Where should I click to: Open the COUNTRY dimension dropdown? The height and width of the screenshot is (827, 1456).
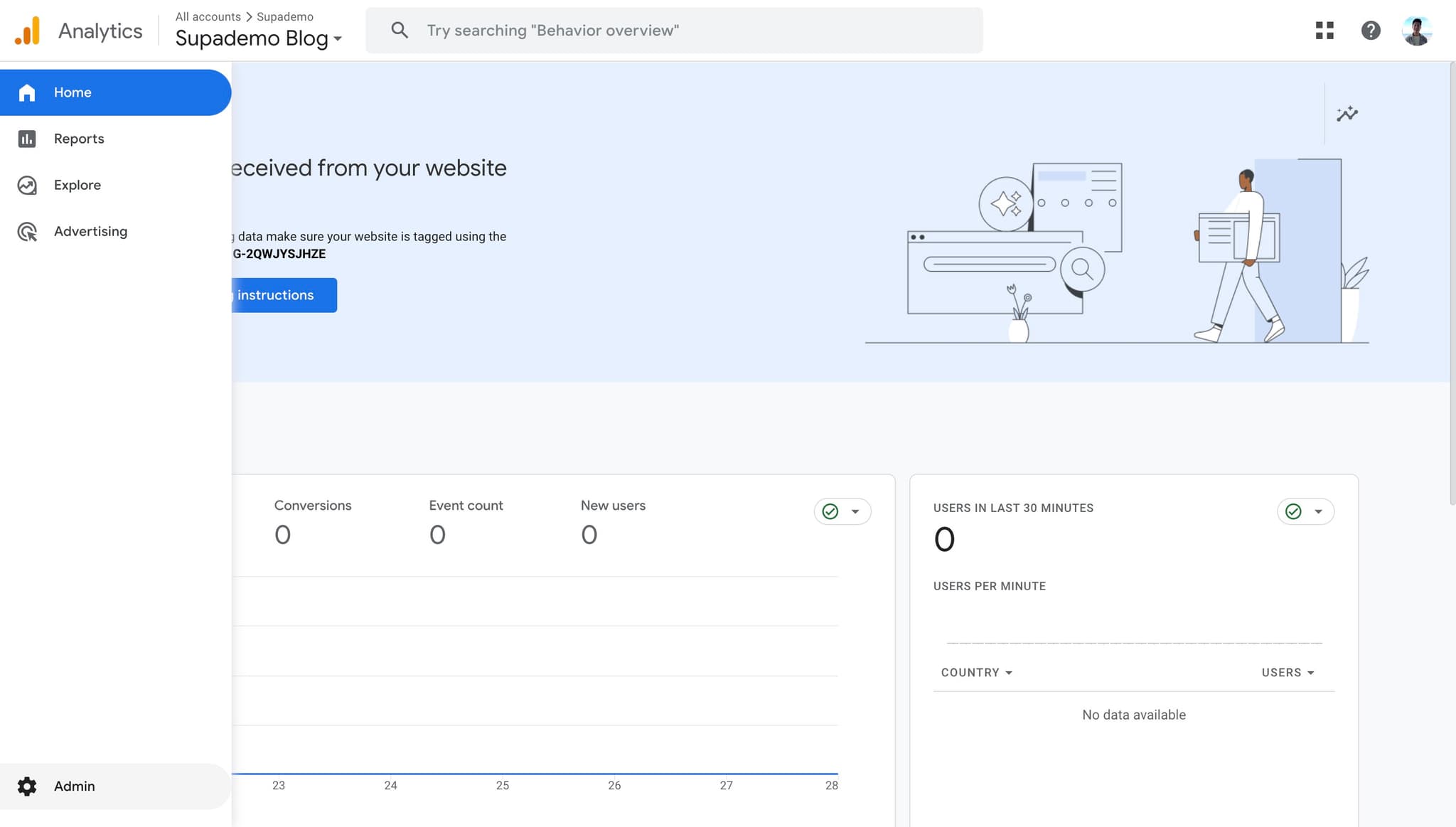(976, 673)
